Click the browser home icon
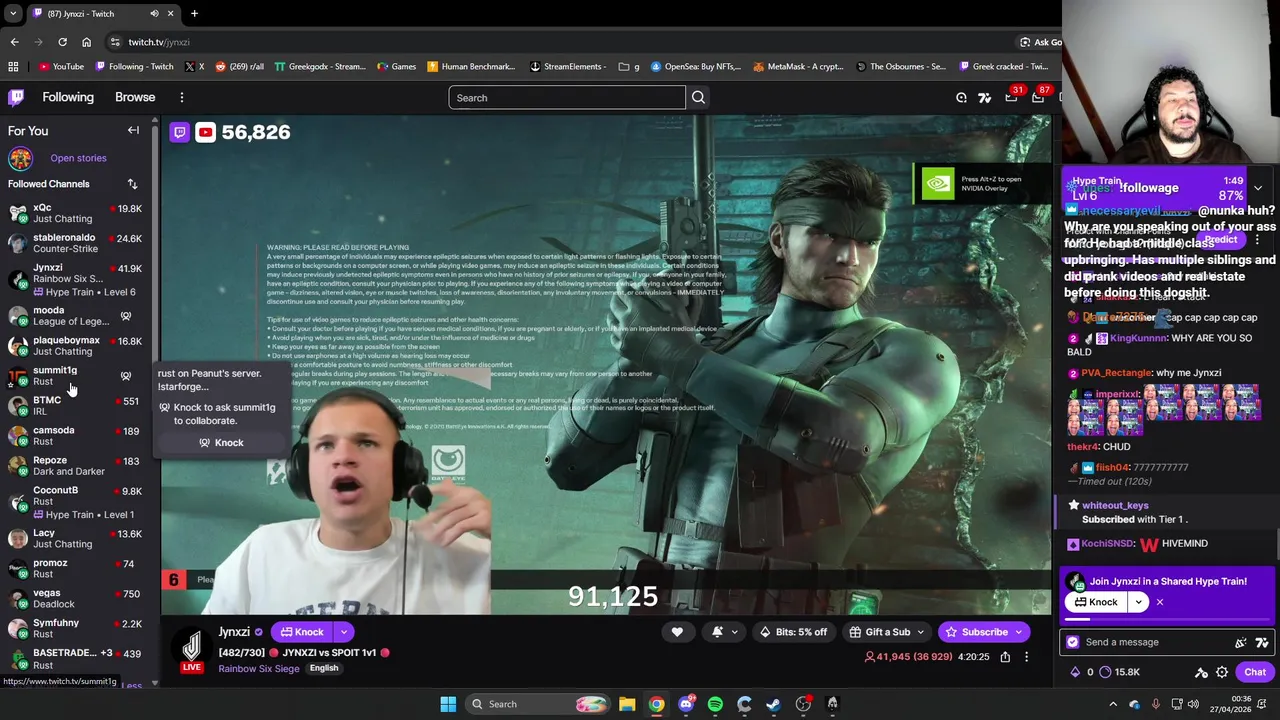The image size is (1280, 720). [86, 42]
